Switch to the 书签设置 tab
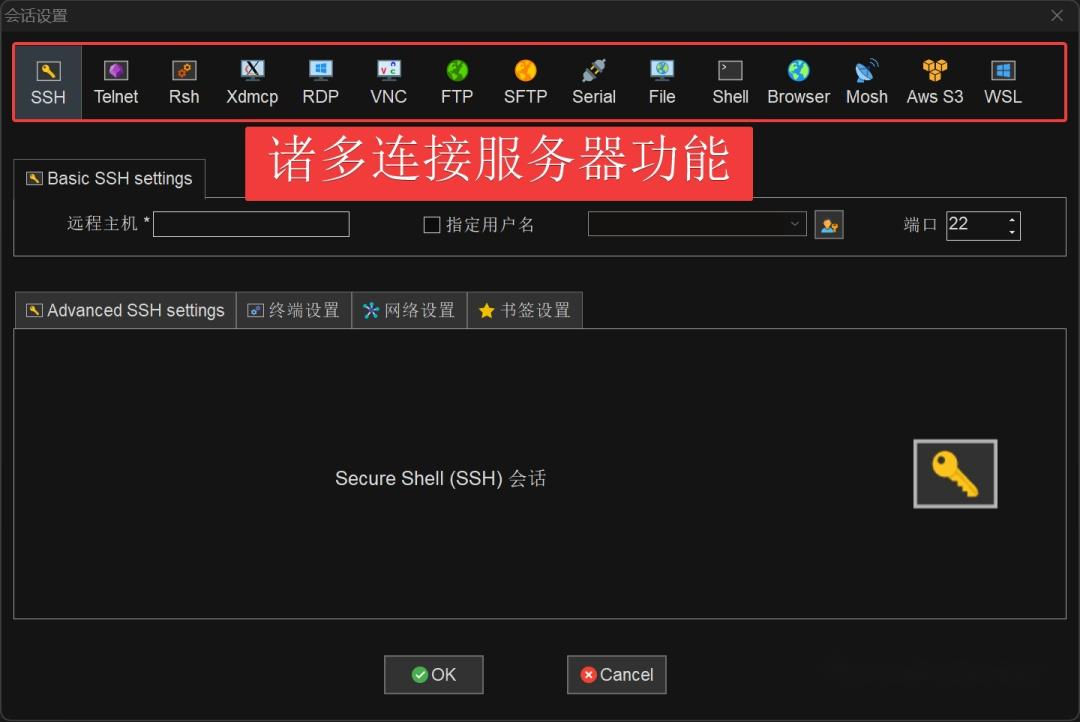 coord(525,311)
